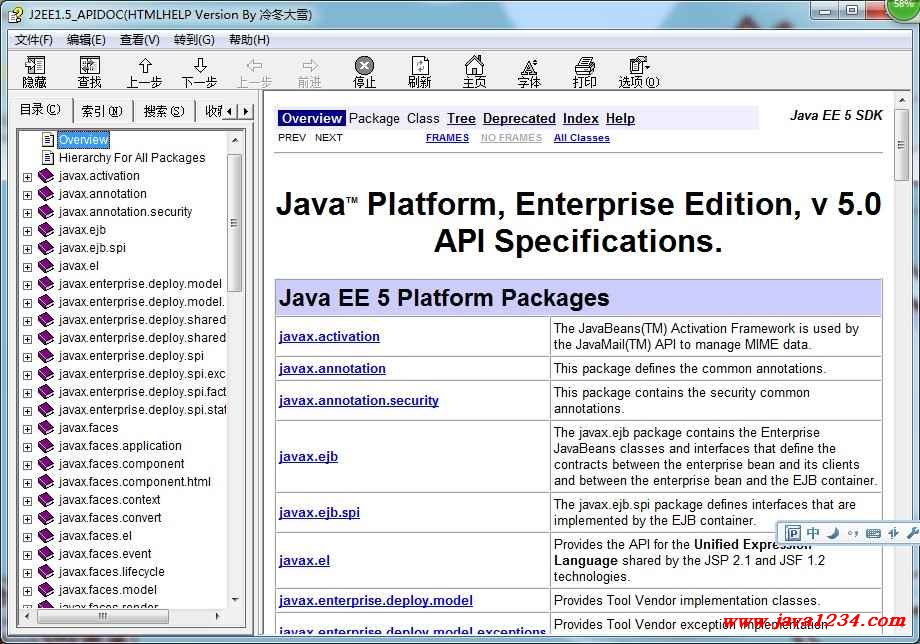Click tab strip scroll right arrow

246,111
